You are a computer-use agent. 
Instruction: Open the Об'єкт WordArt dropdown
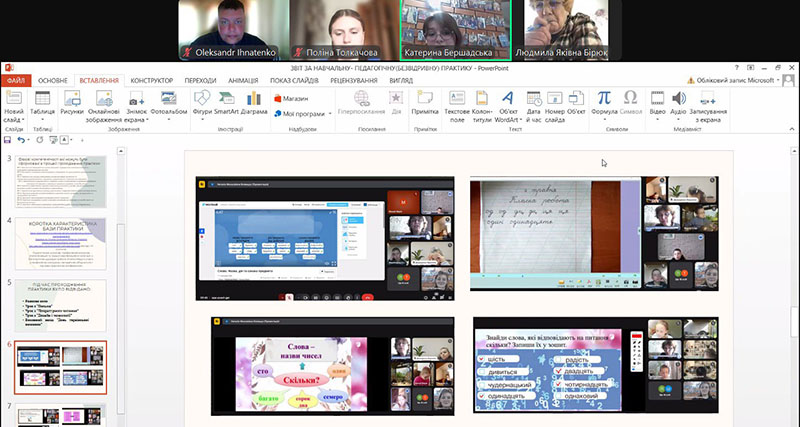(x=520, y=120)
